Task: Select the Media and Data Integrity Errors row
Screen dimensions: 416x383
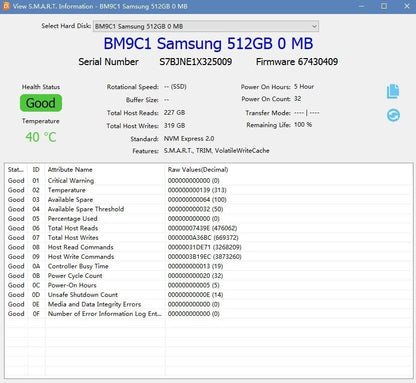Action: pos(209,304)
